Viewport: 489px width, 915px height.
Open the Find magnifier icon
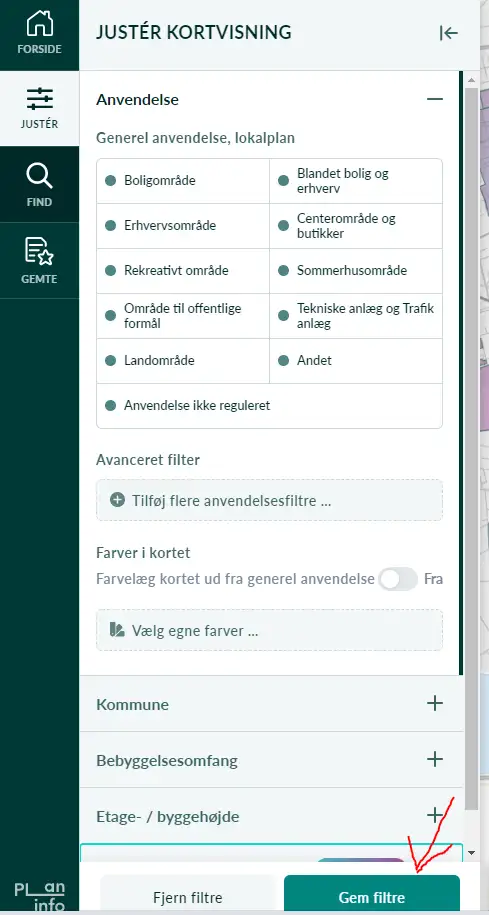pos(39,176)
